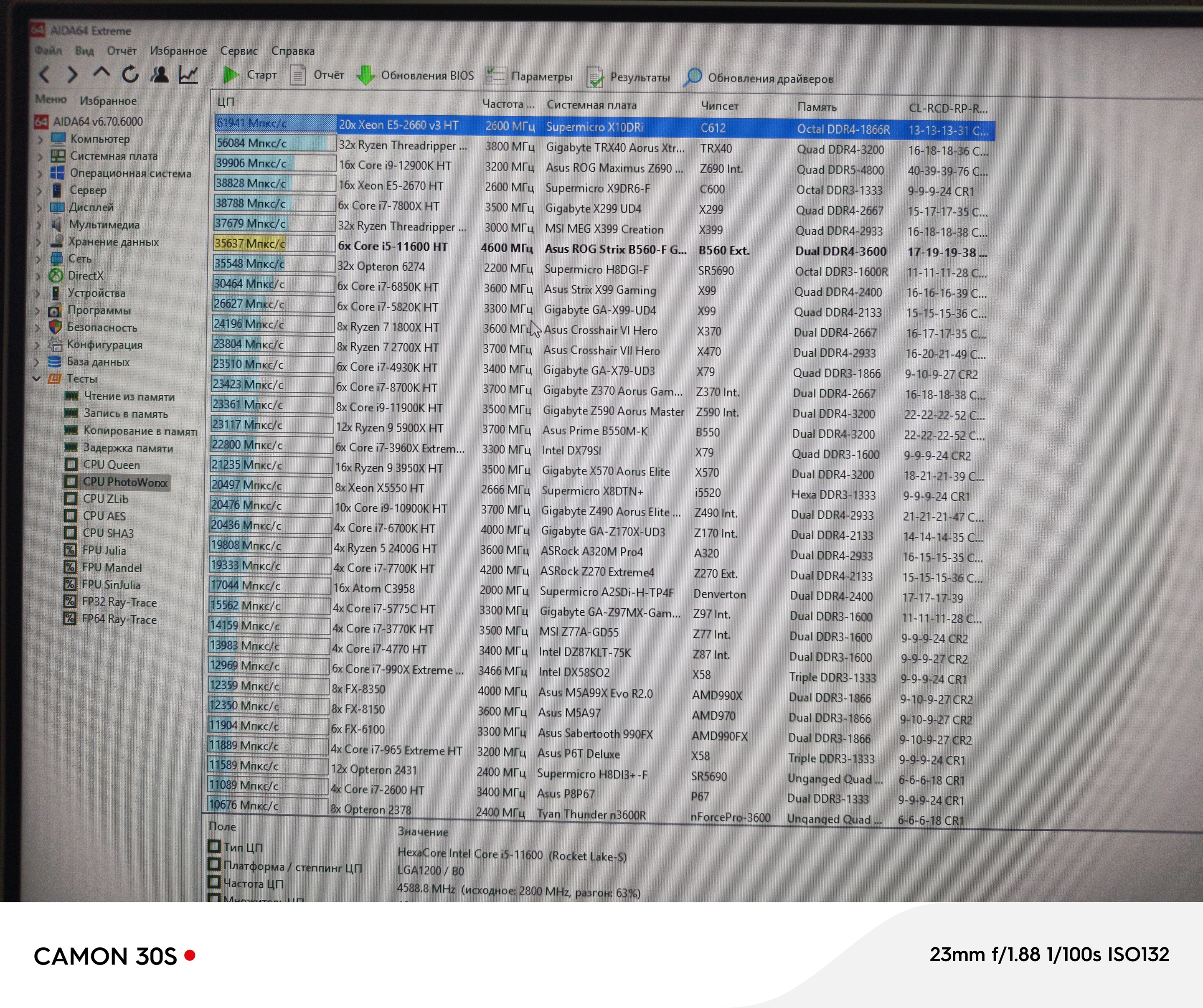
Task: Select Программы in the tree
Action: (x=89, y=310)
